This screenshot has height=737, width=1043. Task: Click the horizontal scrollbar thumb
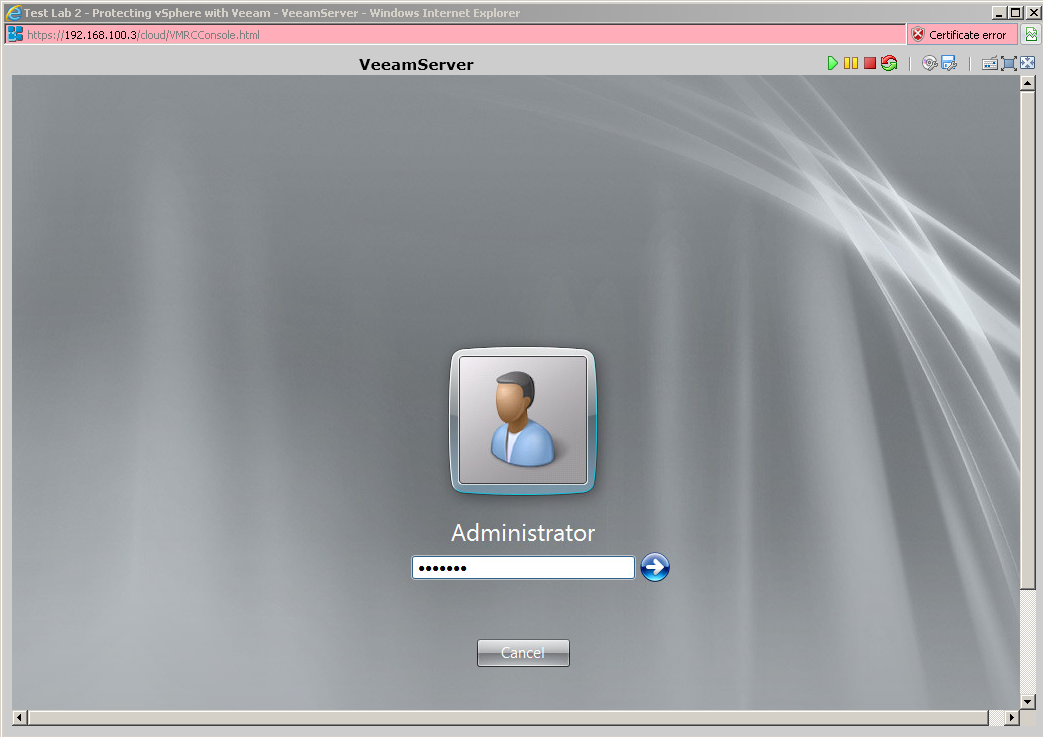[x=508, y=717]
